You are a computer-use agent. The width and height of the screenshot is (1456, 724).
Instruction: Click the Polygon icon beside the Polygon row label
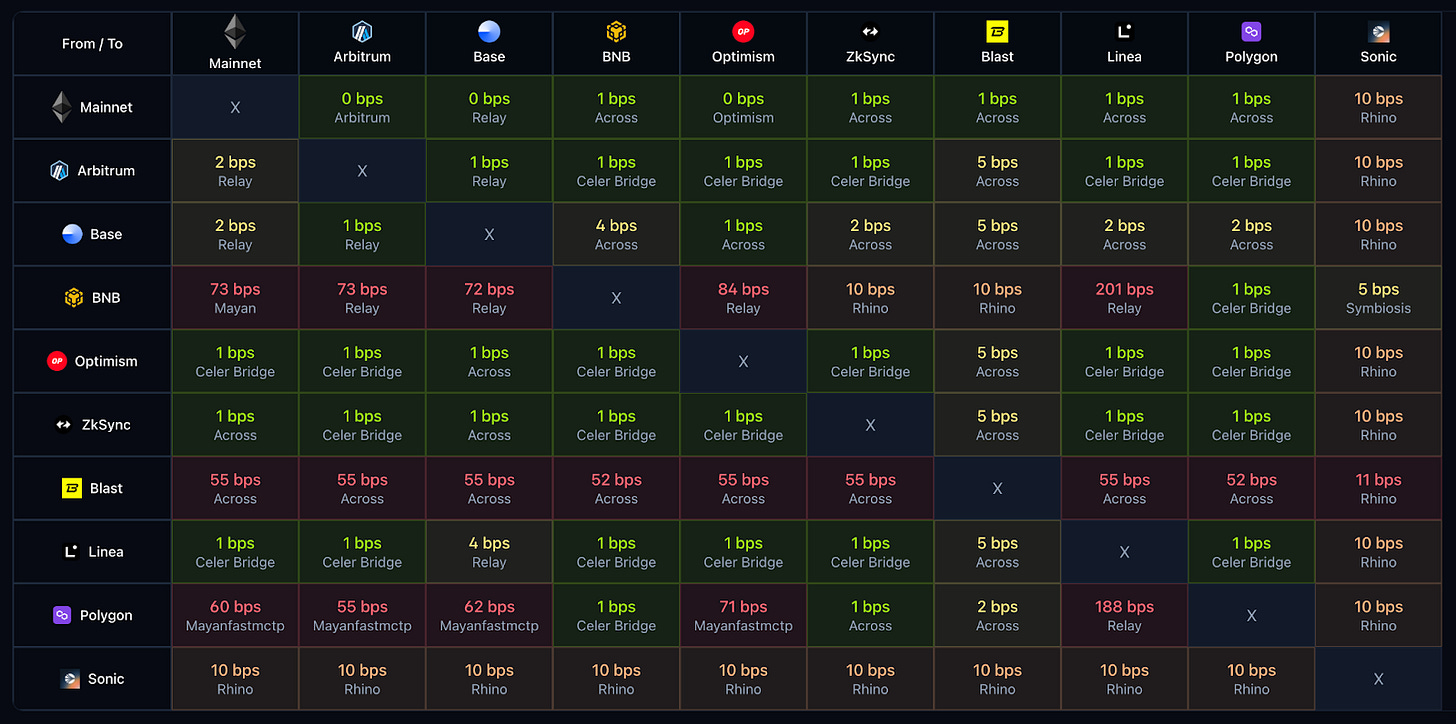pos(62,615)
